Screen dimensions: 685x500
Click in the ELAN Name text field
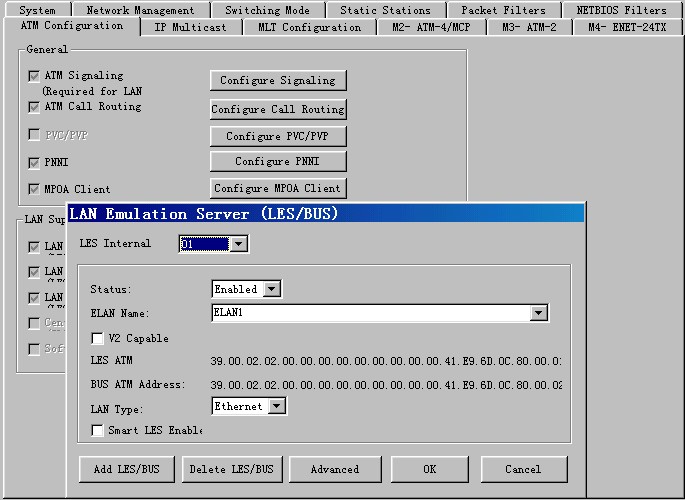pyautogui.click(x=370, y=314)
